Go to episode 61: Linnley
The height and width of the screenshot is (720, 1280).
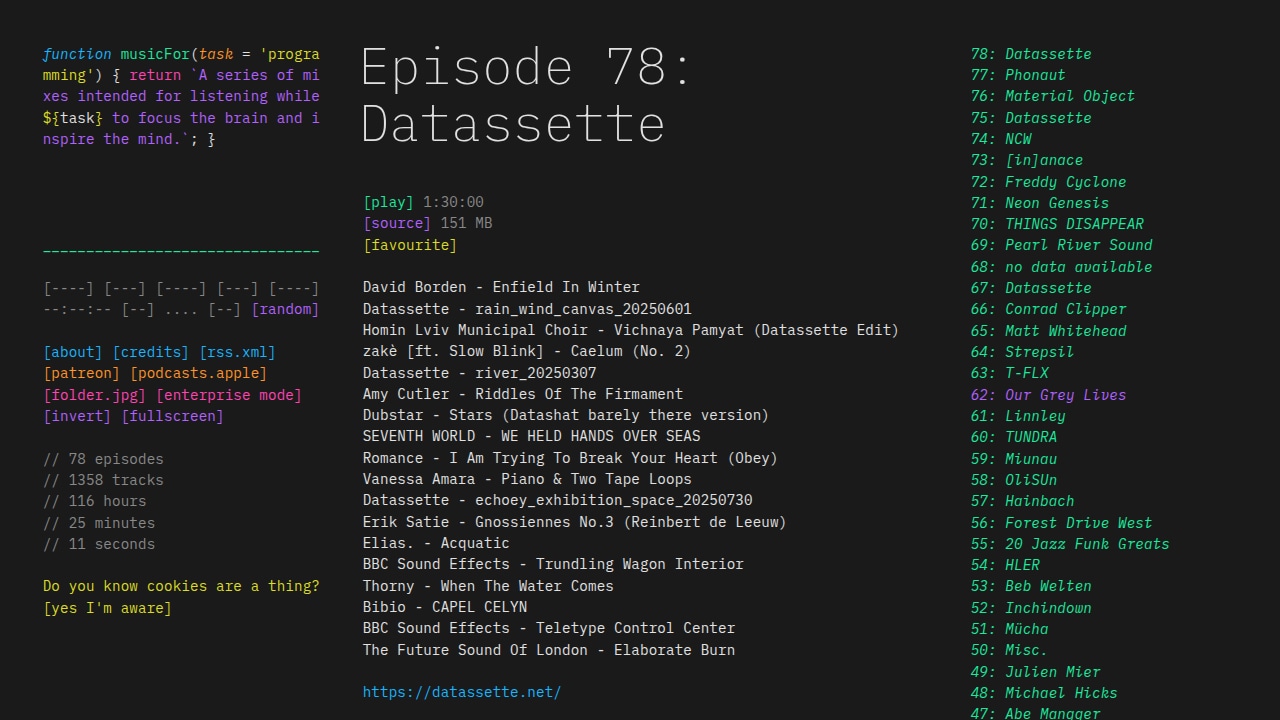tap(1018, 416)
